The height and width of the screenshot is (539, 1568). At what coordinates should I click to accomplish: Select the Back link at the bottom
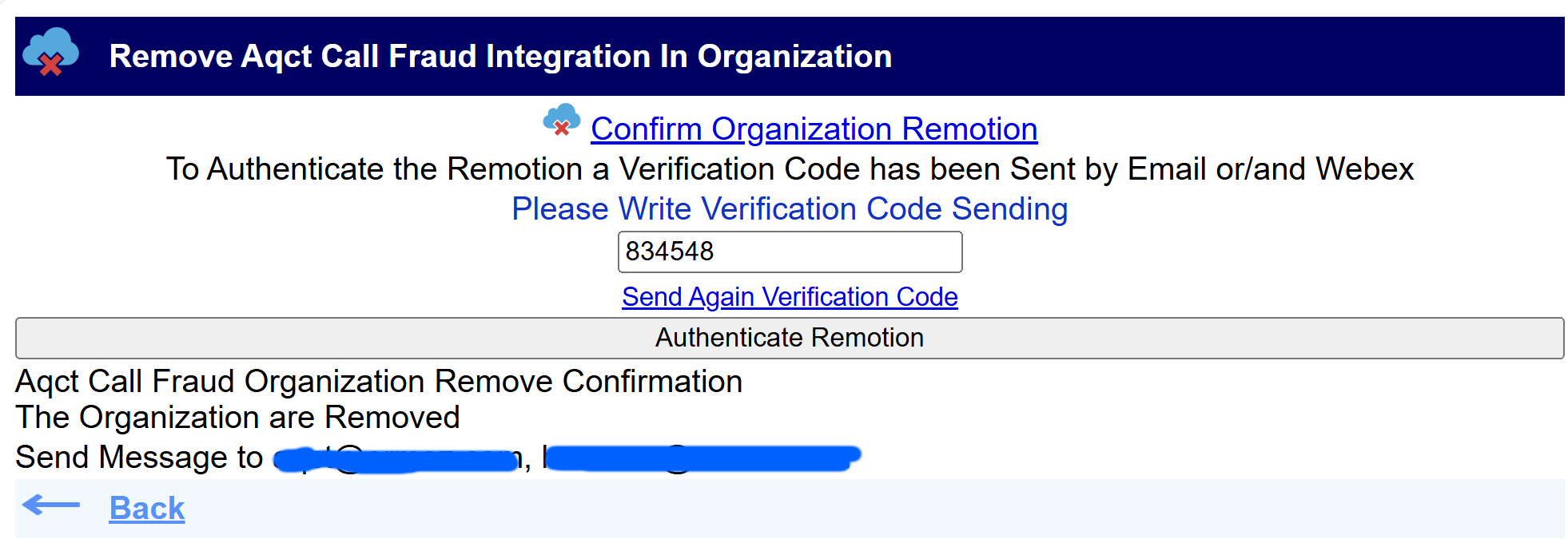147,507
